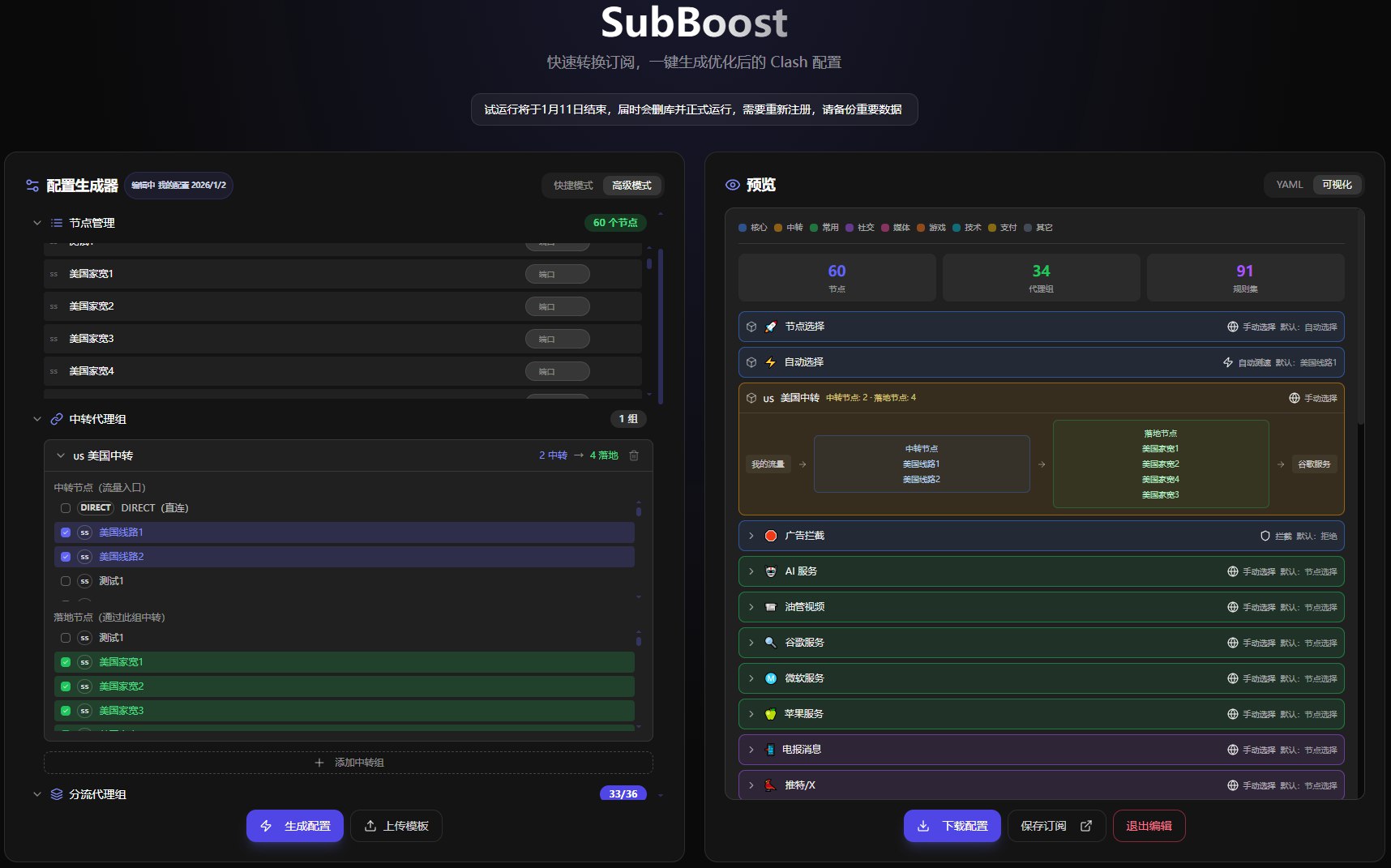
Task: Collapse the 美国中转 relay group
Action: click(x=61, y=455)
